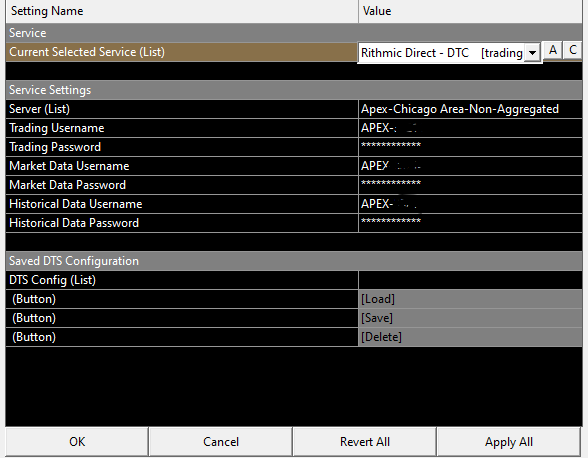
Task: Click the Market Data Password value field
Action: coord(470,185)
